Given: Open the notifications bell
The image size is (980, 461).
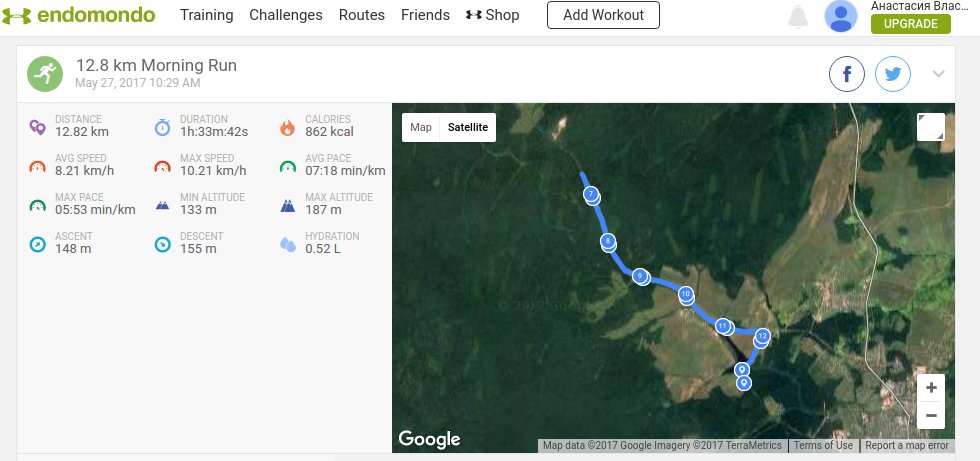Looking at the screenshot, I should (797, 16).
